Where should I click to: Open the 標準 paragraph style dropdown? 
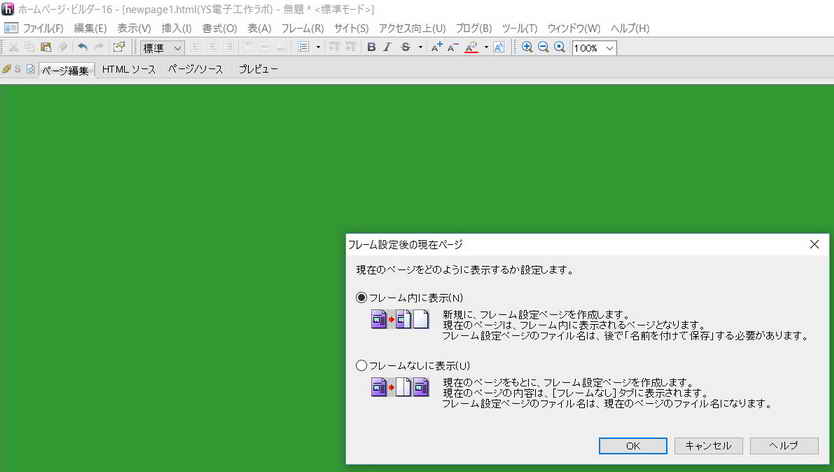tap(162, 47)
